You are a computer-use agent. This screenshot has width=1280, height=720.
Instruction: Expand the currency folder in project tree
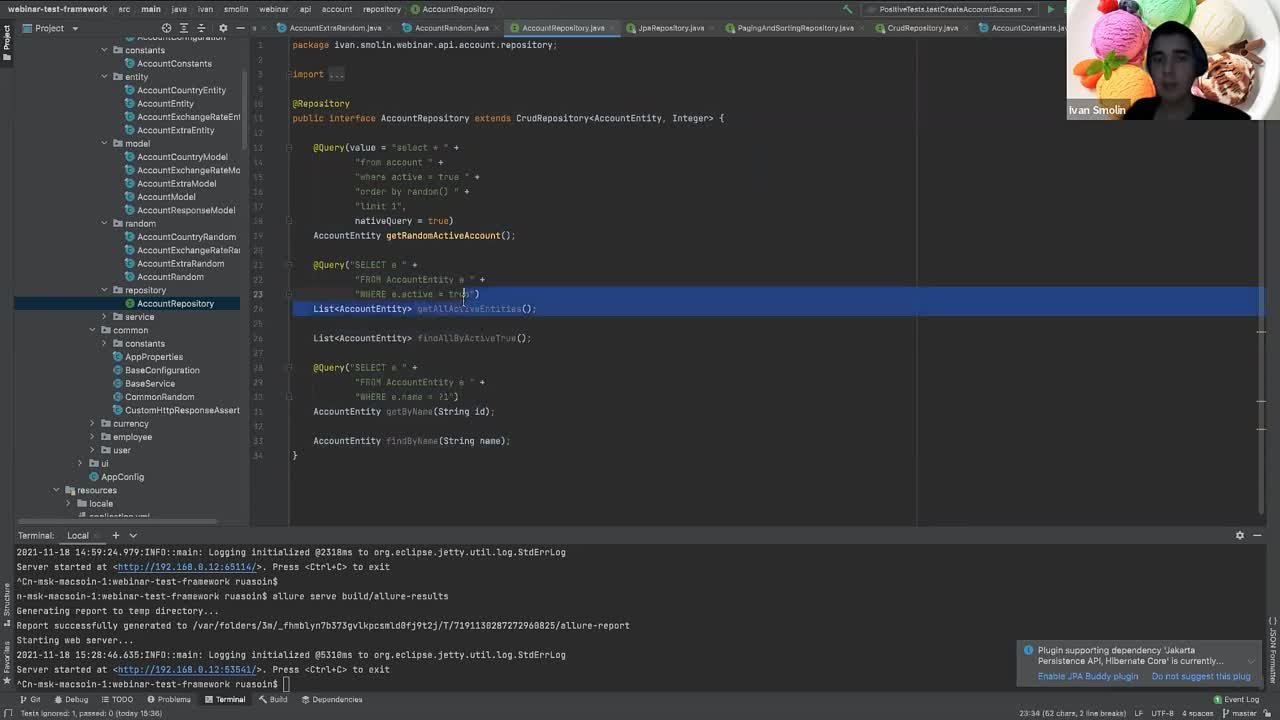point(92,423)
